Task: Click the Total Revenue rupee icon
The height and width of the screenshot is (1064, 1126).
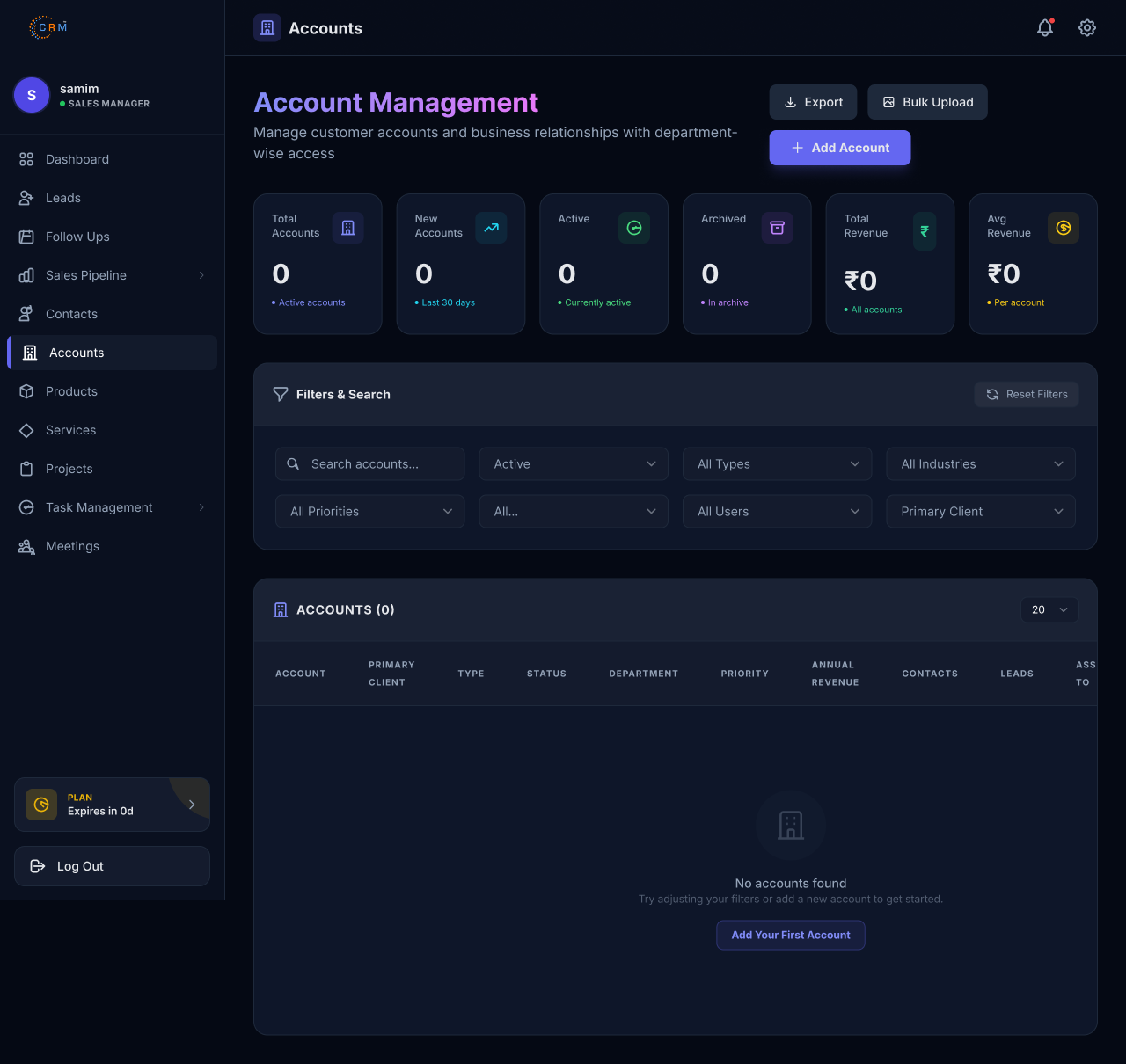Action: [x=925, y=231]
